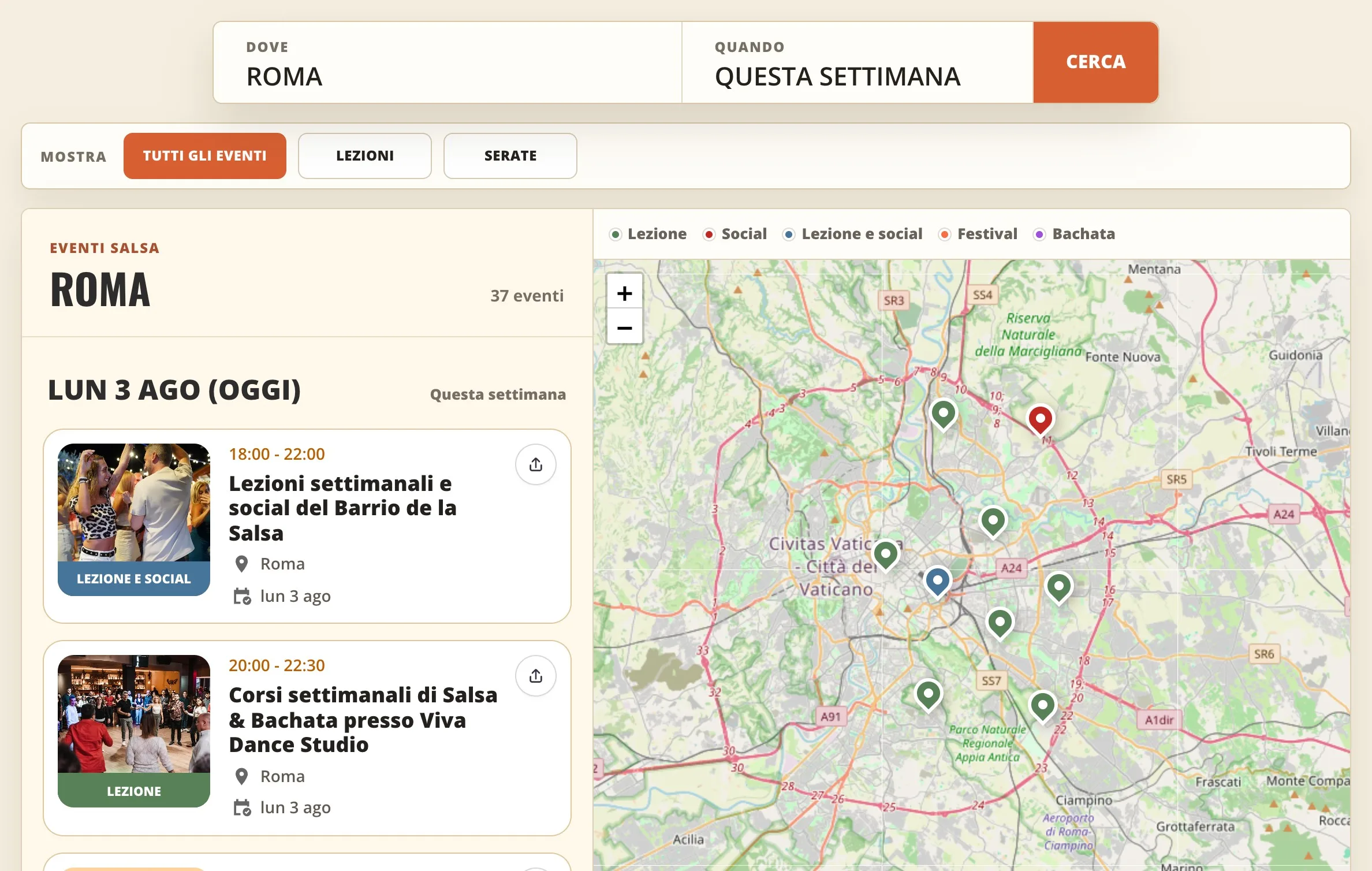
Task: Click the LEZIONE E SOCIAL badge
Action: [134, 579]
